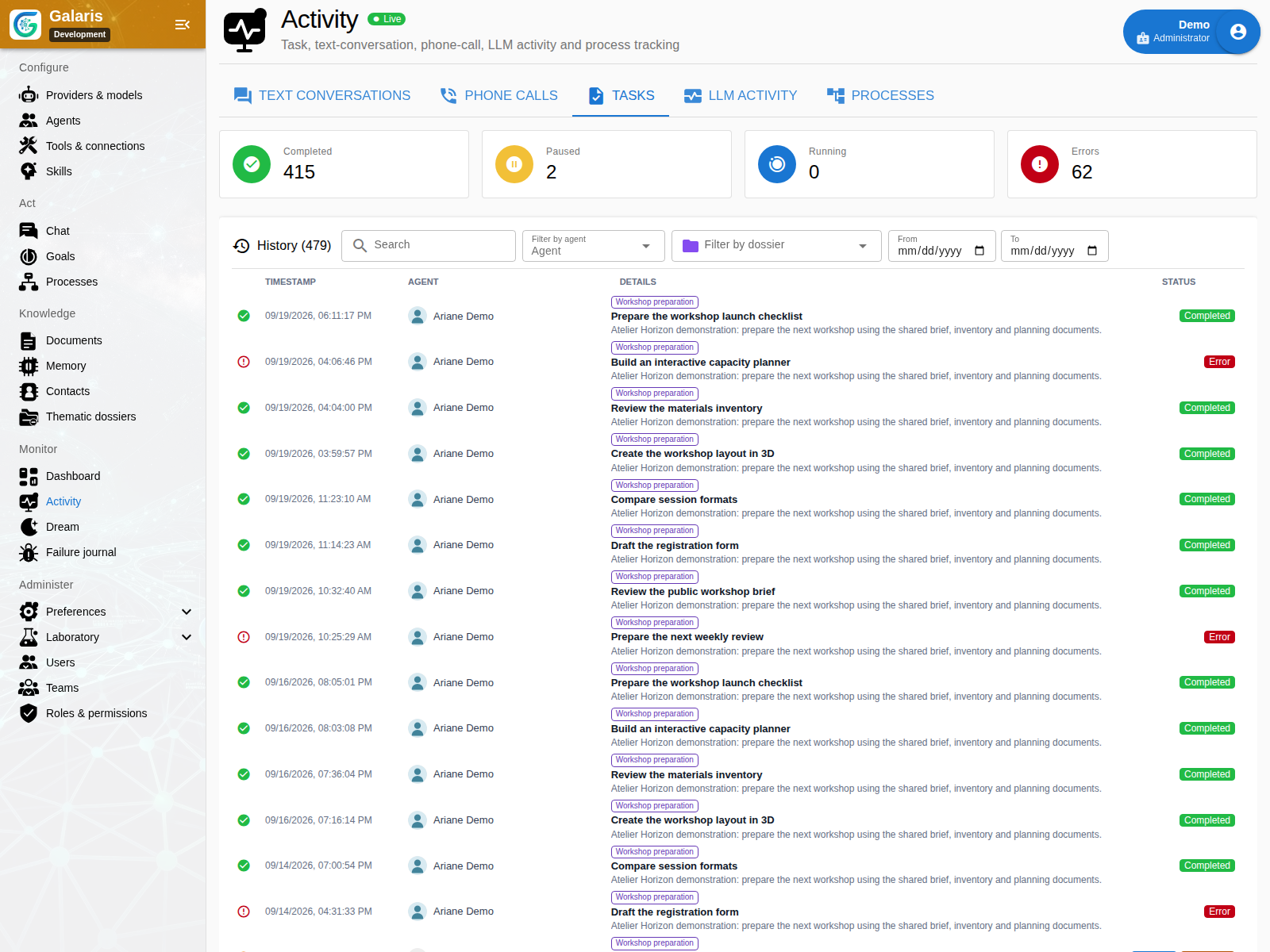Click the Galaris logo
Screen dimensions: 1270x952
click(x=25, y=25)
